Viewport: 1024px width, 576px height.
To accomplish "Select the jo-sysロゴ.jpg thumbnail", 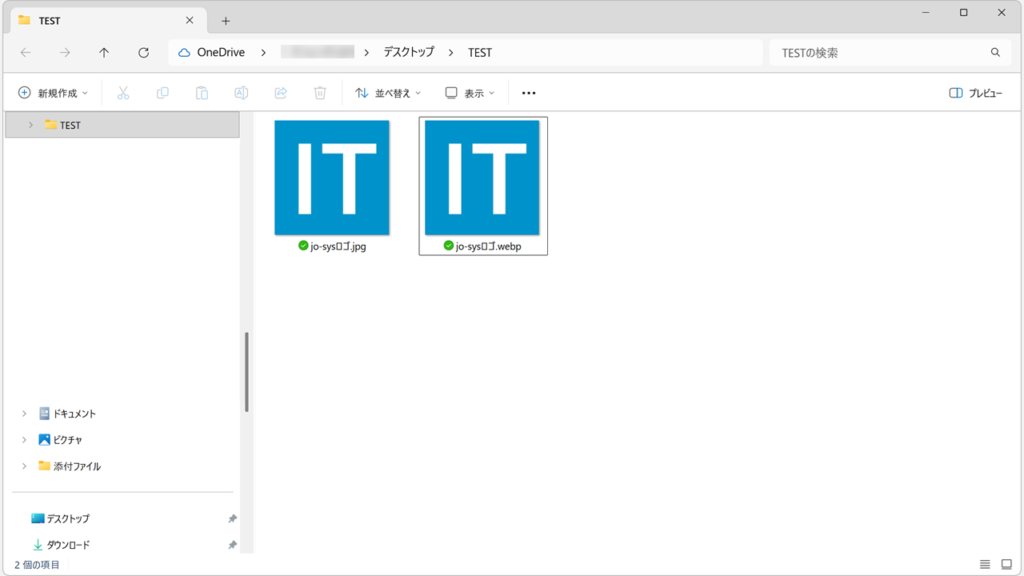I will [x=332, y=178].
